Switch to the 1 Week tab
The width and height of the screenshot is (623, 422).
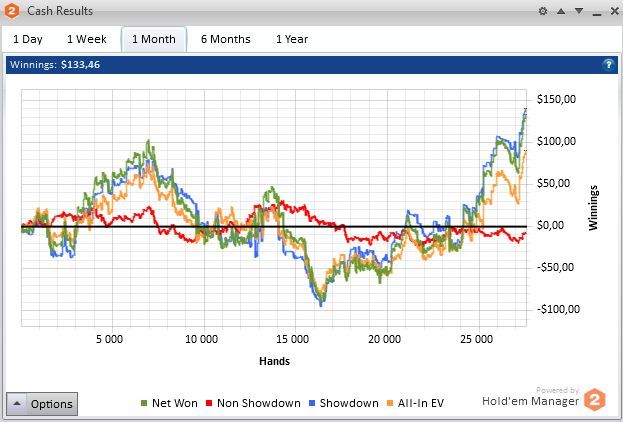click(87, 39)
